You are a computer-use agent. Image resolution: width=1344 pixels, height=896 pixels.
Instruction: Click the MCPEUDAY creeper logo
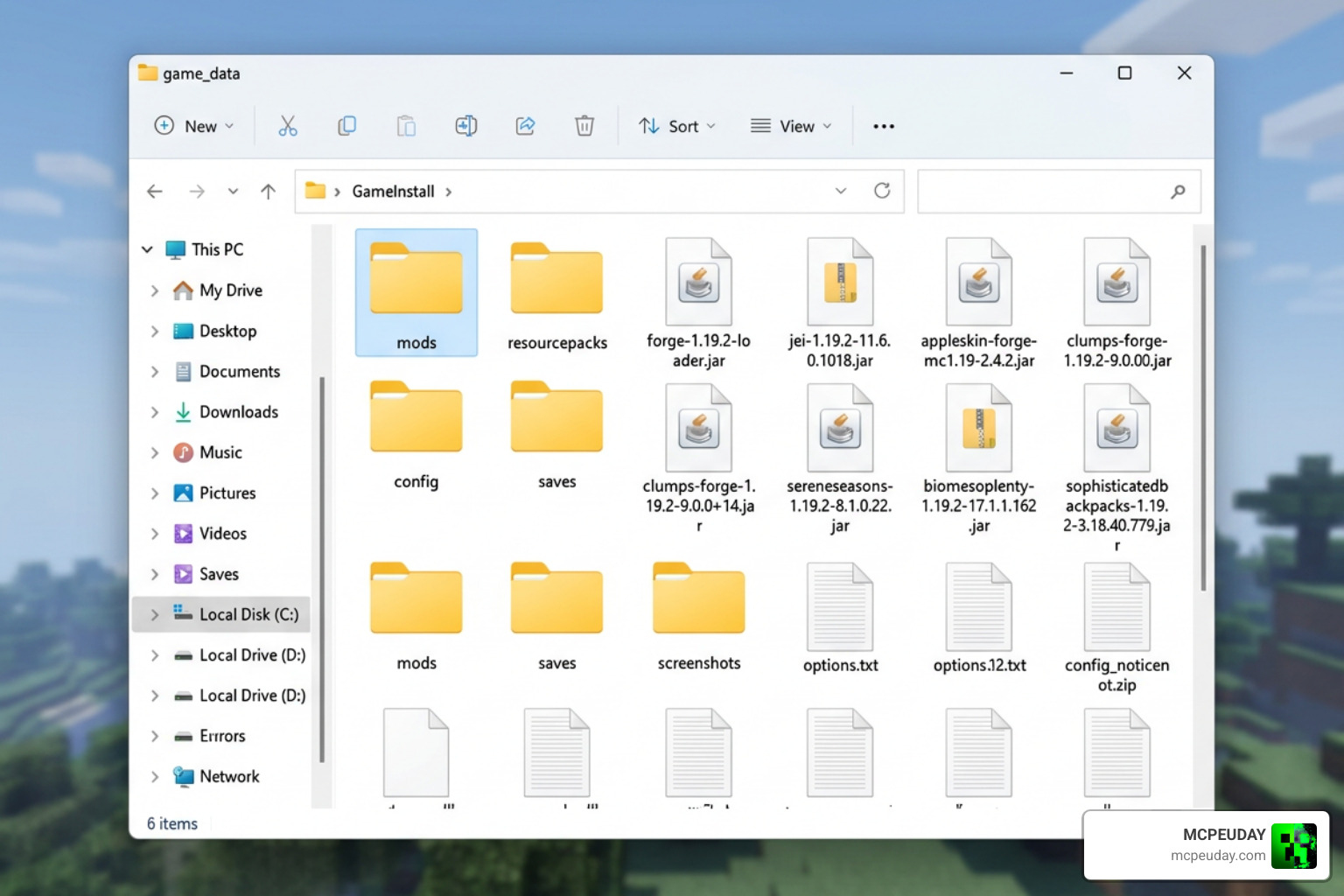1293,845
